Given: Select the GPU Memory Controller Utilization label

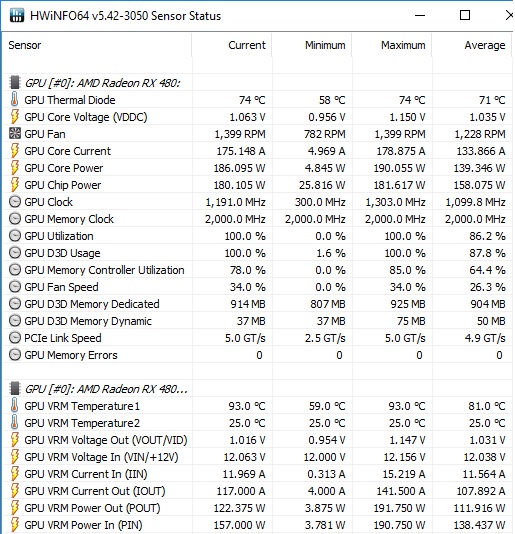Looking at the screenshot, I should coord(104,270).
